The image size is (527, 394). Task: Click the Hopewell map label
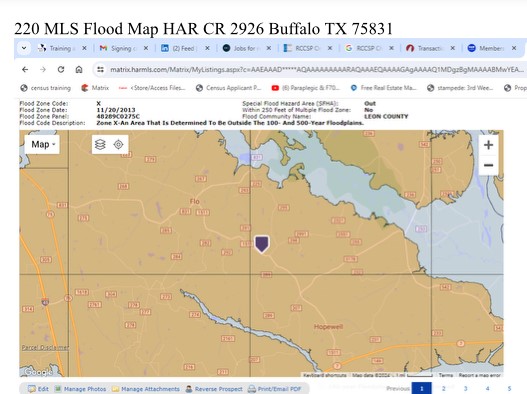[x=328, y=327]
